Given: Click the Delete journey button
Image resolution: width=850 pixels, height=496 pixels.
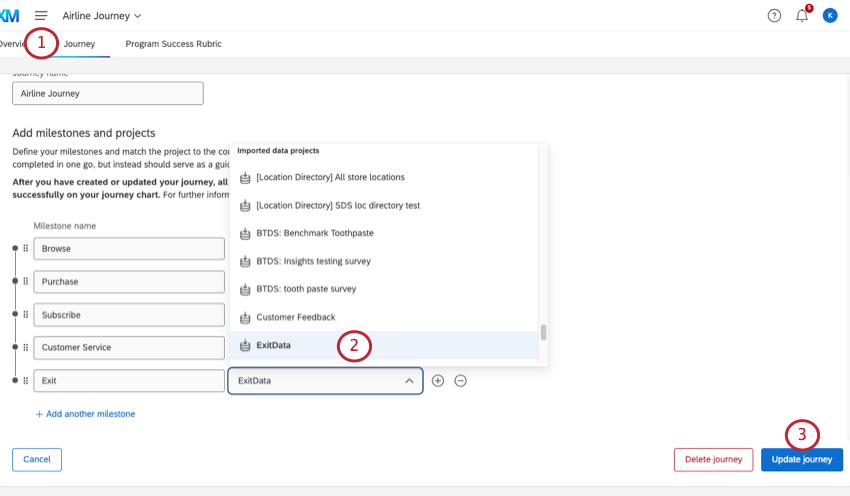Looking at the screenshot, I should click(713, 459).
